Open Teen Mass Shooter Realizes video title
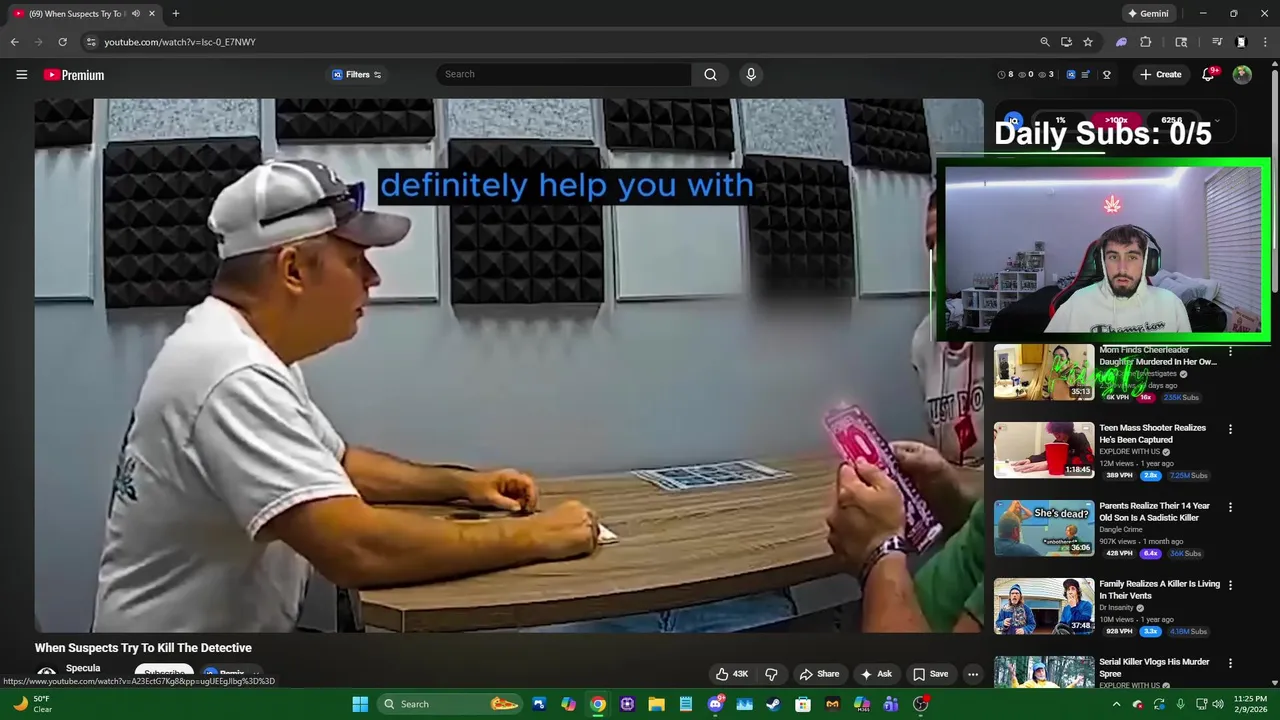 click(x=1152, y=434)
